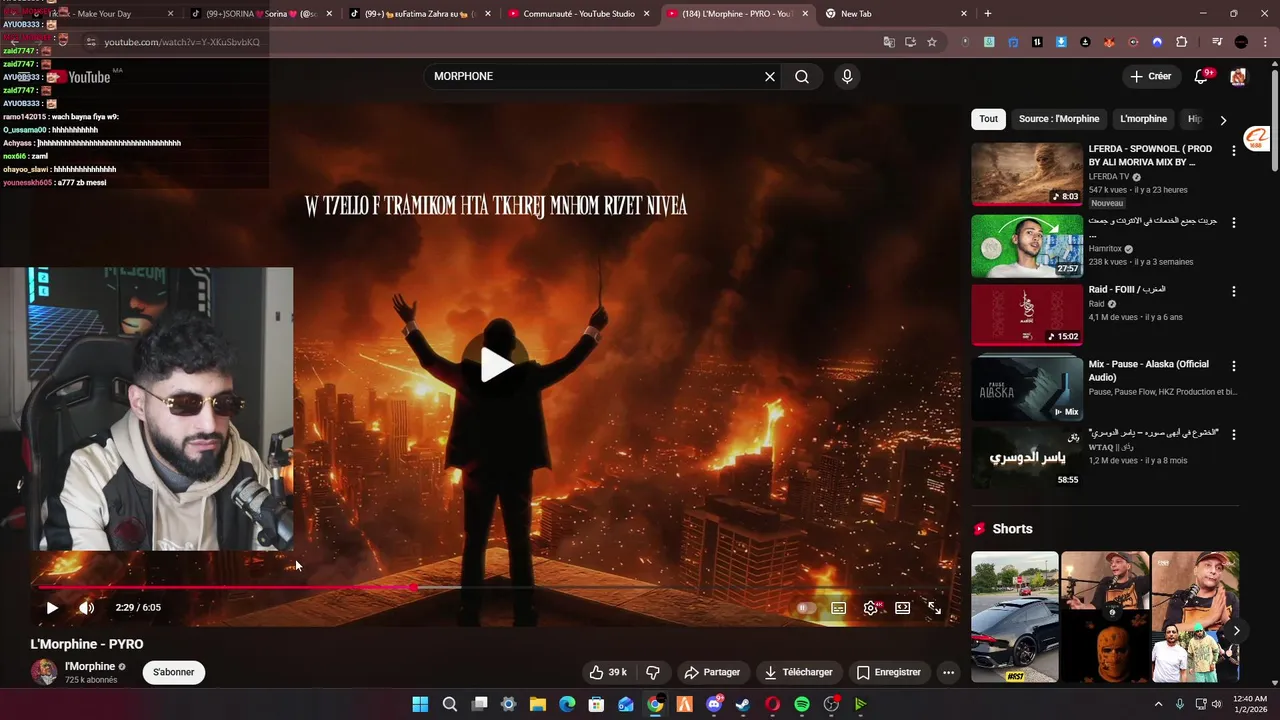Open options menu for WTAQ video

(x=1233, y=435)
